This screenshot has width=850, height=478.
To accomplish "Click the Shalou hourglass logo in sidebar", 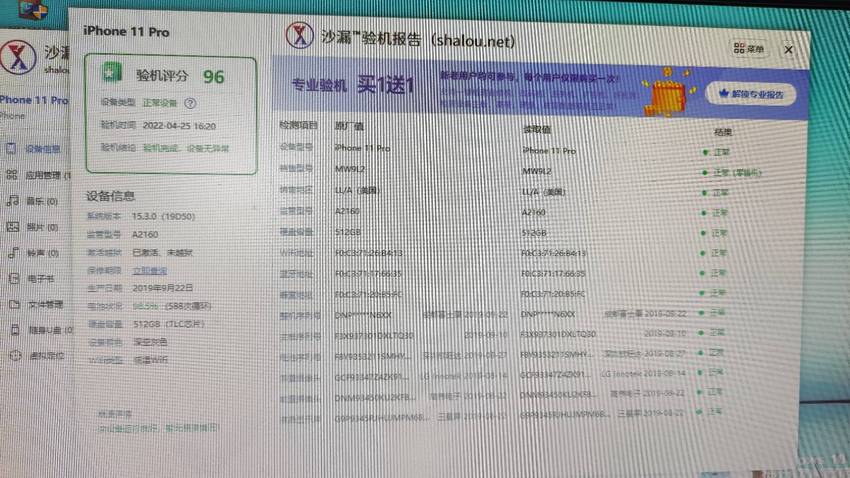I will (x=18, y=57).
